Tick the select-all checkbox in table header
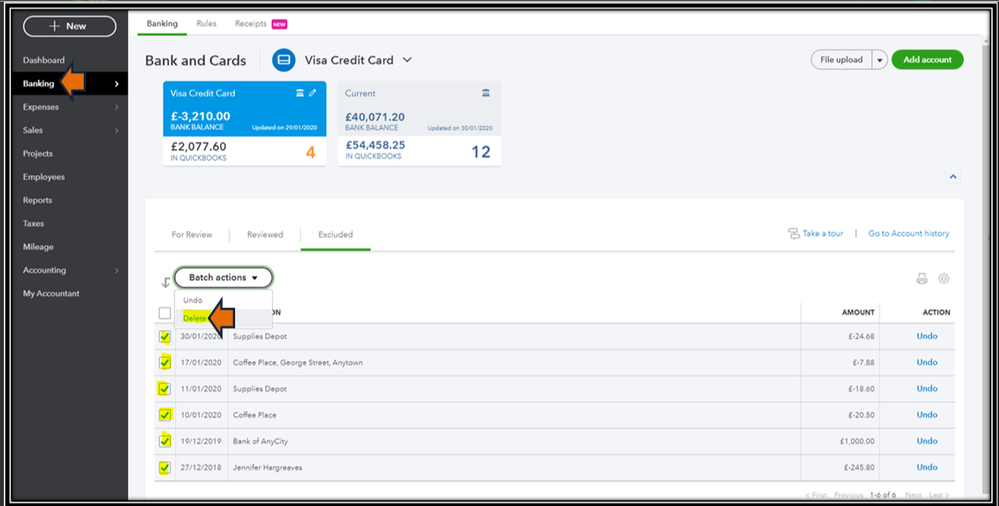This screenshot has height=506, width=999. tap(164, 313)
